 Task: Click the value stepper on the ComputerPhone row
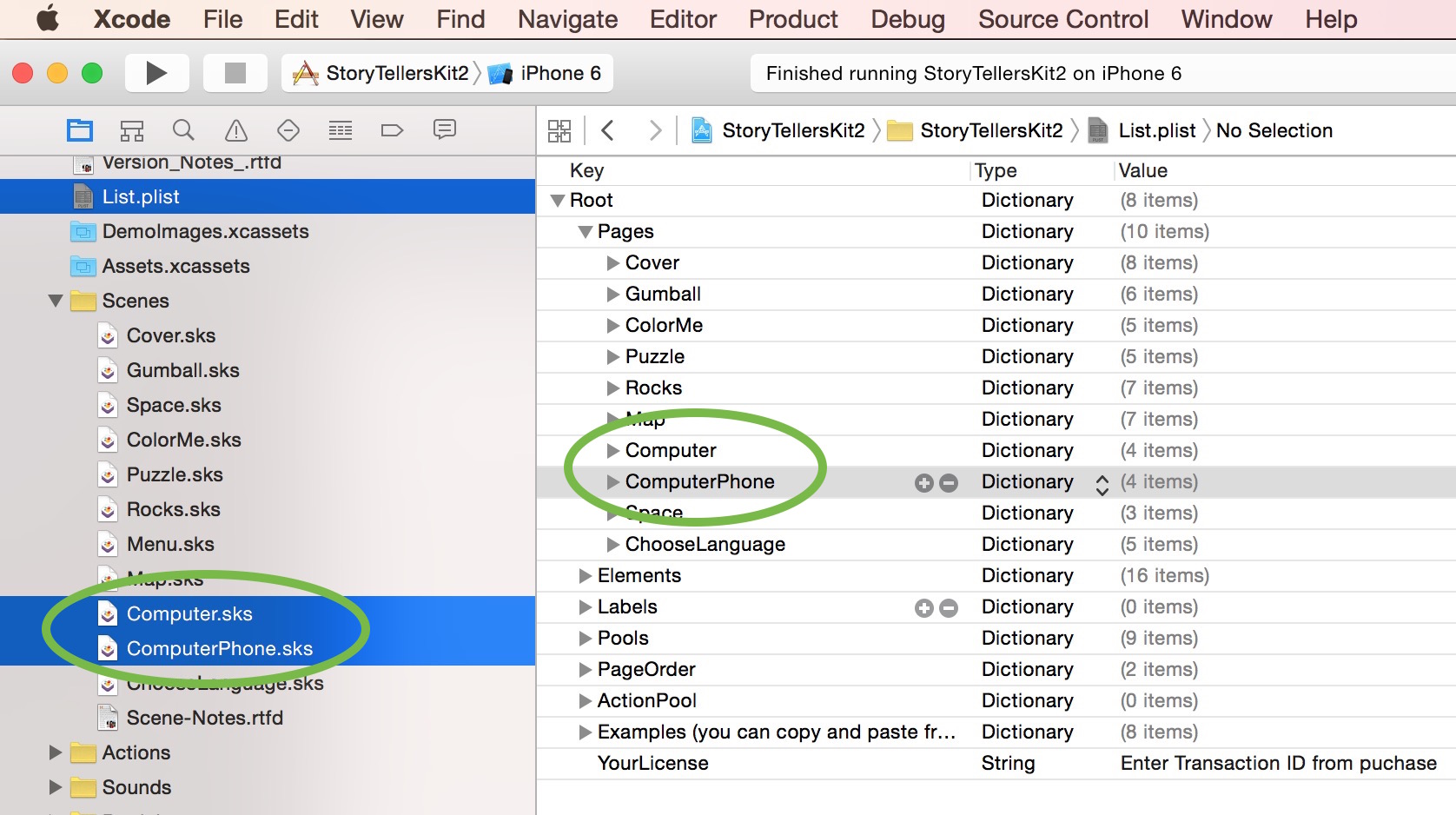click(1102, 482)
